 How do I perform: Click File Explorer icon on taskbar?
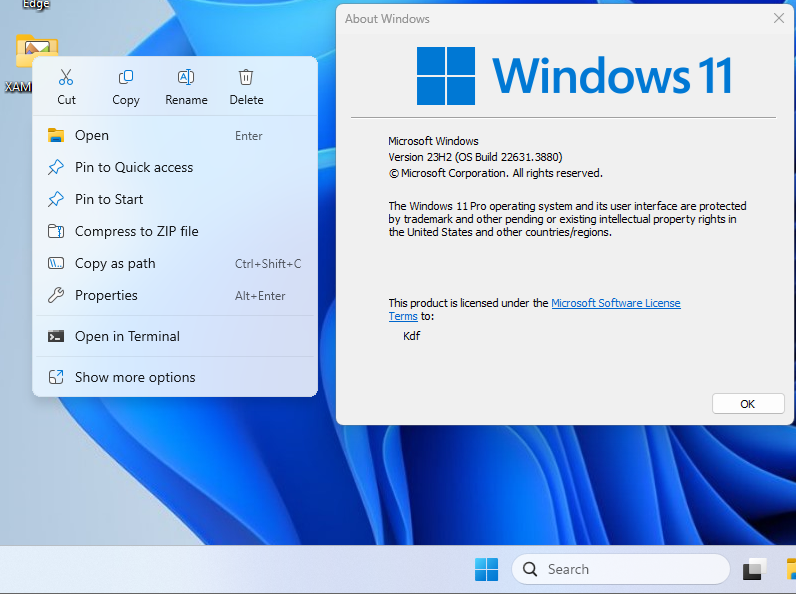pyautogui.click(x=791, y=569)
